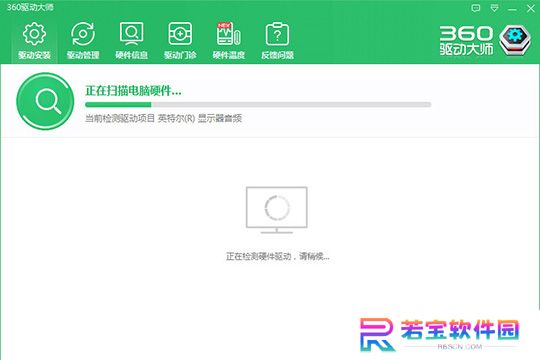This screenshot has width=540, height=360.
Task: Open 硬件温度 temperature tab
Action: pos(229,41)
